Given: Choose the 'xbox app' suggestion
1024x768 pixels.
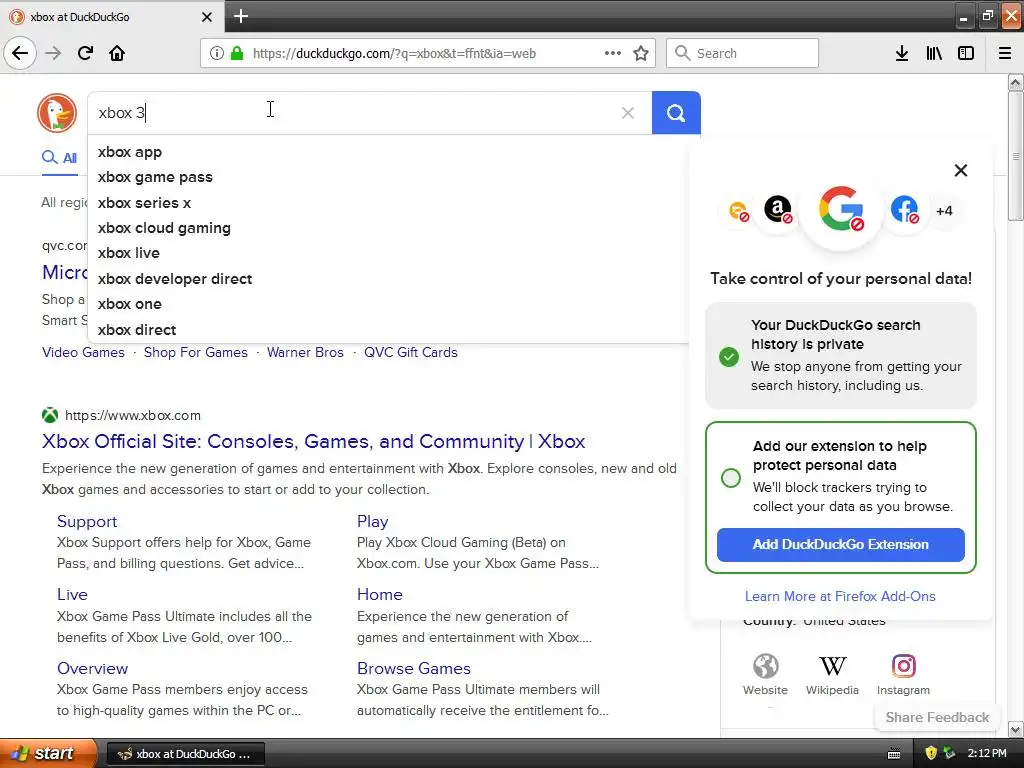Looking at the screenshot, I should click(x=129, y=152).
